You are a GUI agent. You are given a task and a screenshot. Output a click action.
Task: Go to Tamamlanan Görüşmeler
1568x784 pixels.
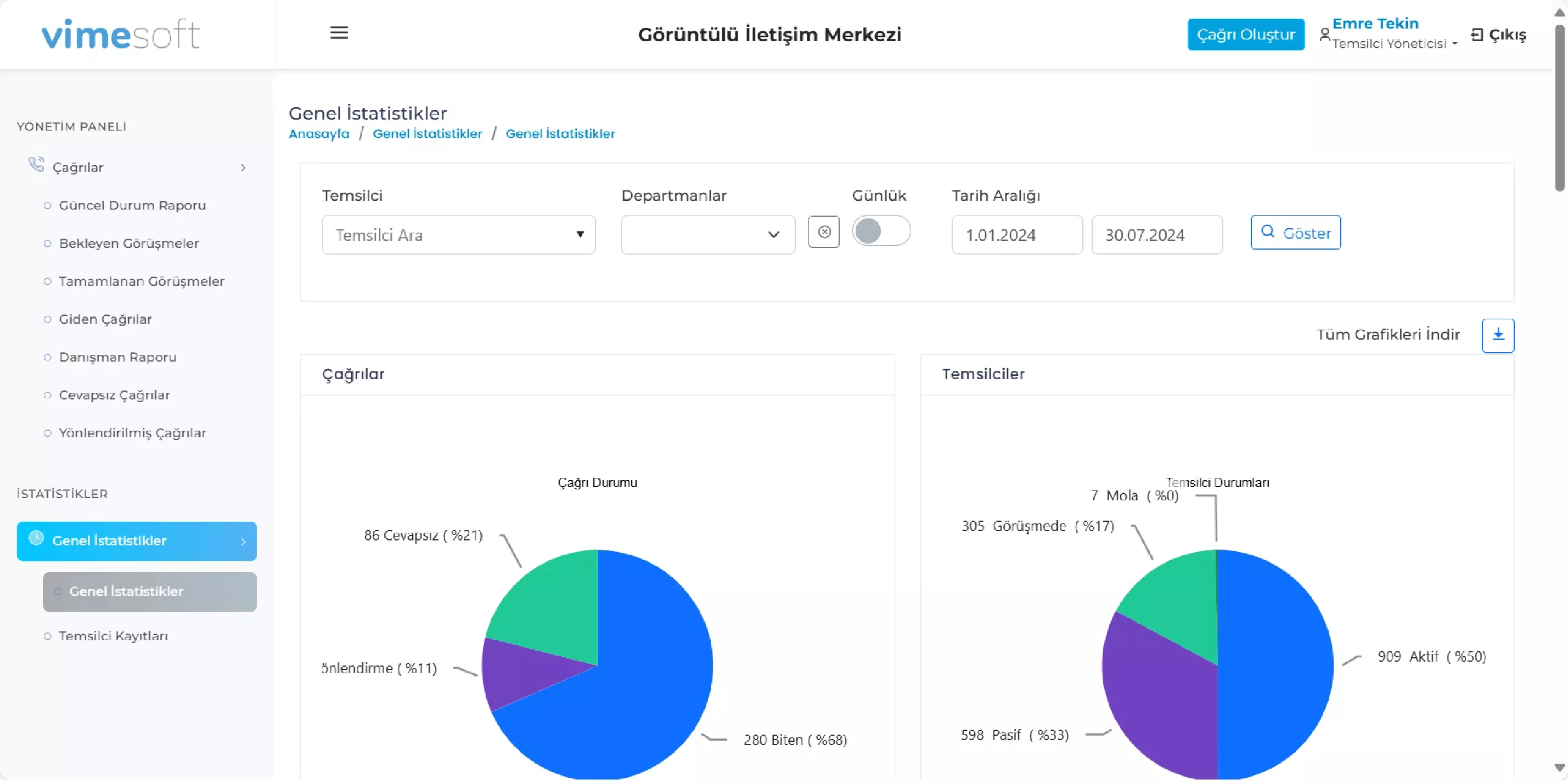tap(141, 281)
